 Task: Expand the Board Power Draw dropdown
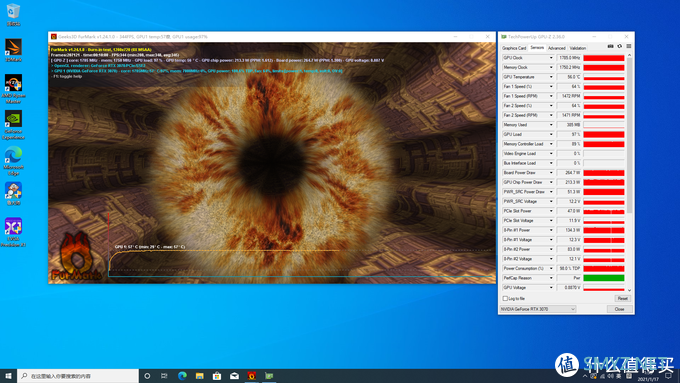tap(551, 173)
